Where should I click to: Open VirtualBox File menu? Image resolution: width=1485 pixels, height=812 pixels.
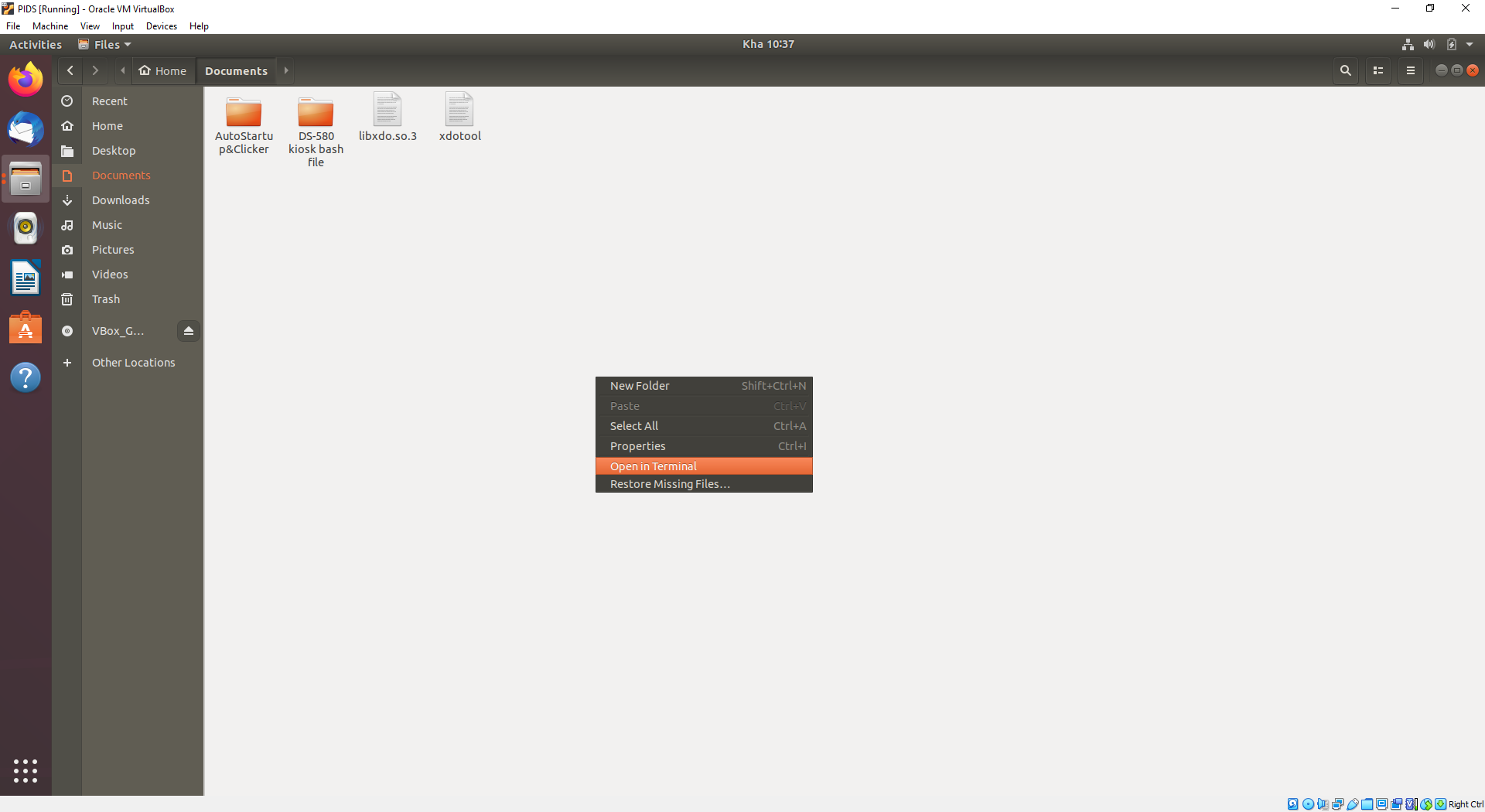(13, 26)
